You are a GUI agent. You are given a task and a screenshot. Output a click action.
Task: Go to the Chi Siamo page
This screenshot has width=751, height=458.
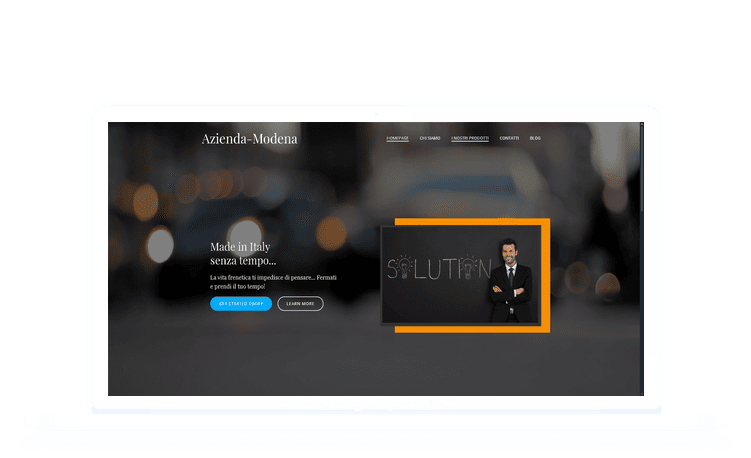coord(430,138)
